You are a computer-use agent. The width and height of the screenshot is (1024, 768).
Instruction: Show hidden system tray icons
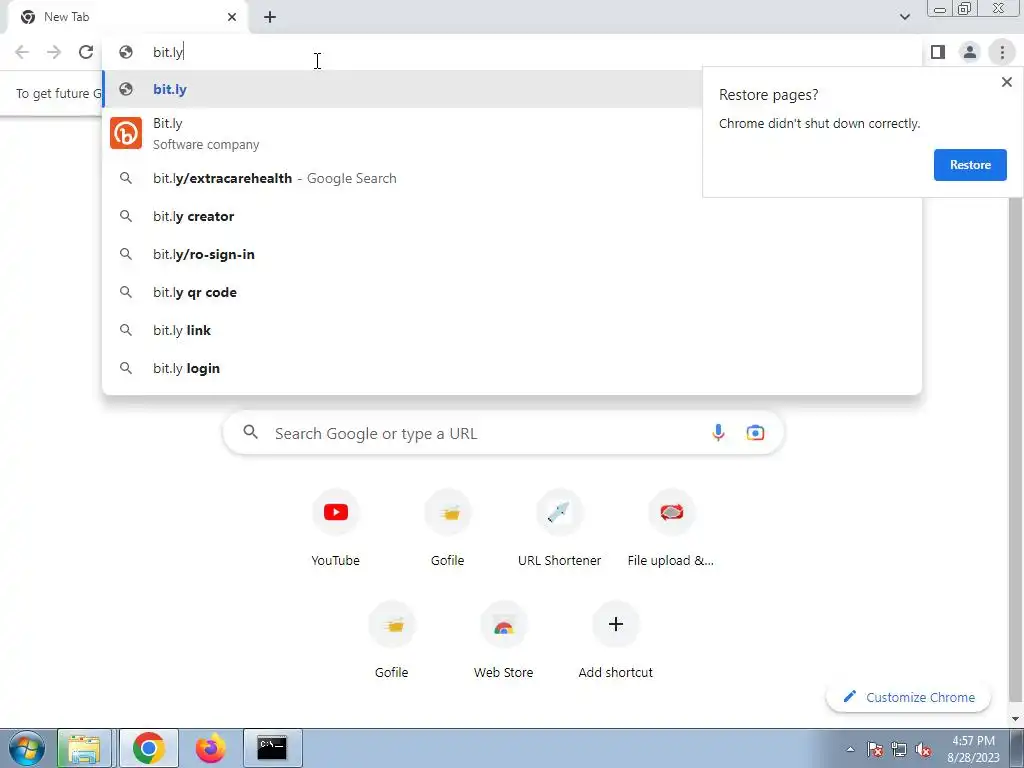850,749
